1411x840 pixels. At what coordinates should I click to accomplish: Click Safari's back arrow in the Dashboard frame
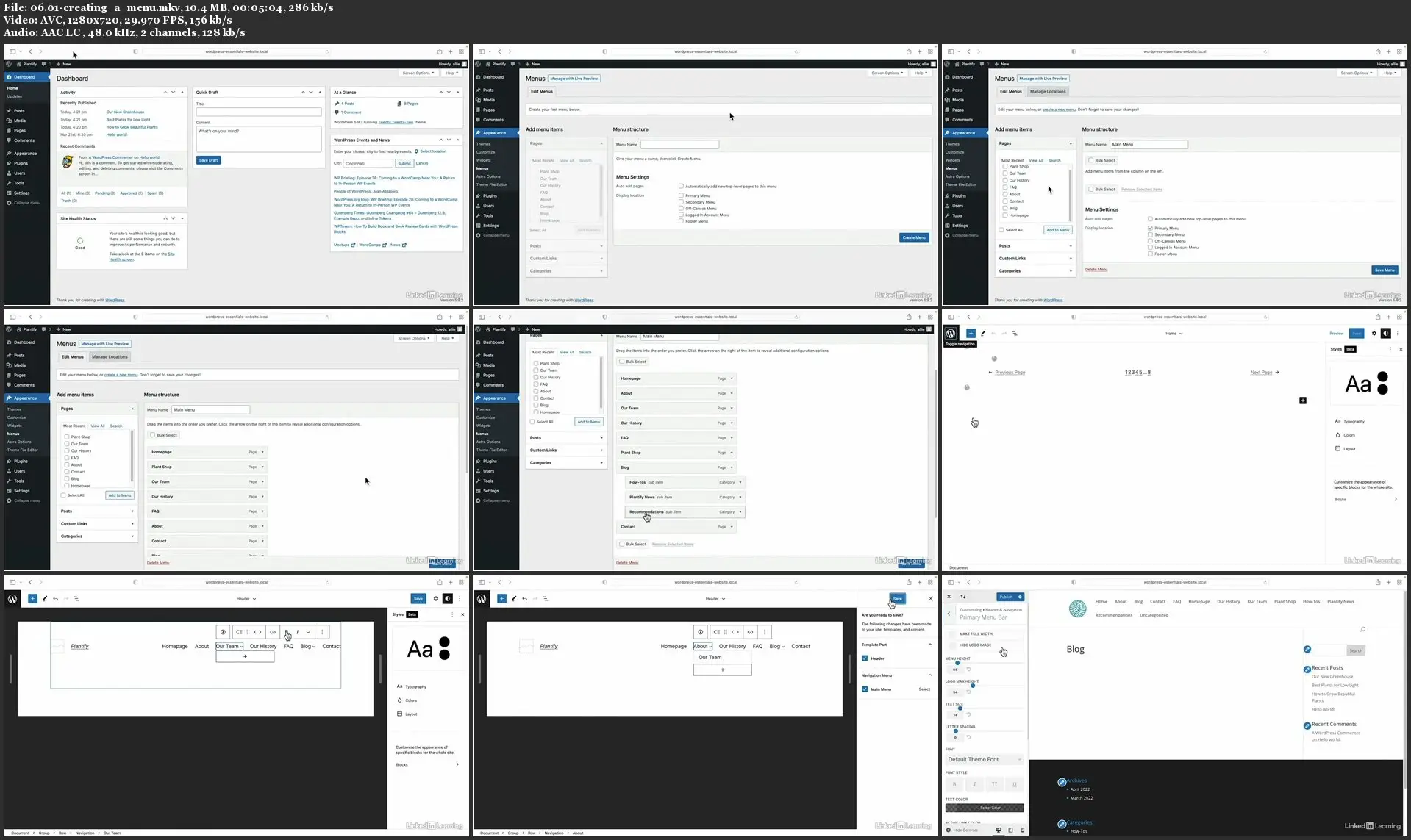30,51
